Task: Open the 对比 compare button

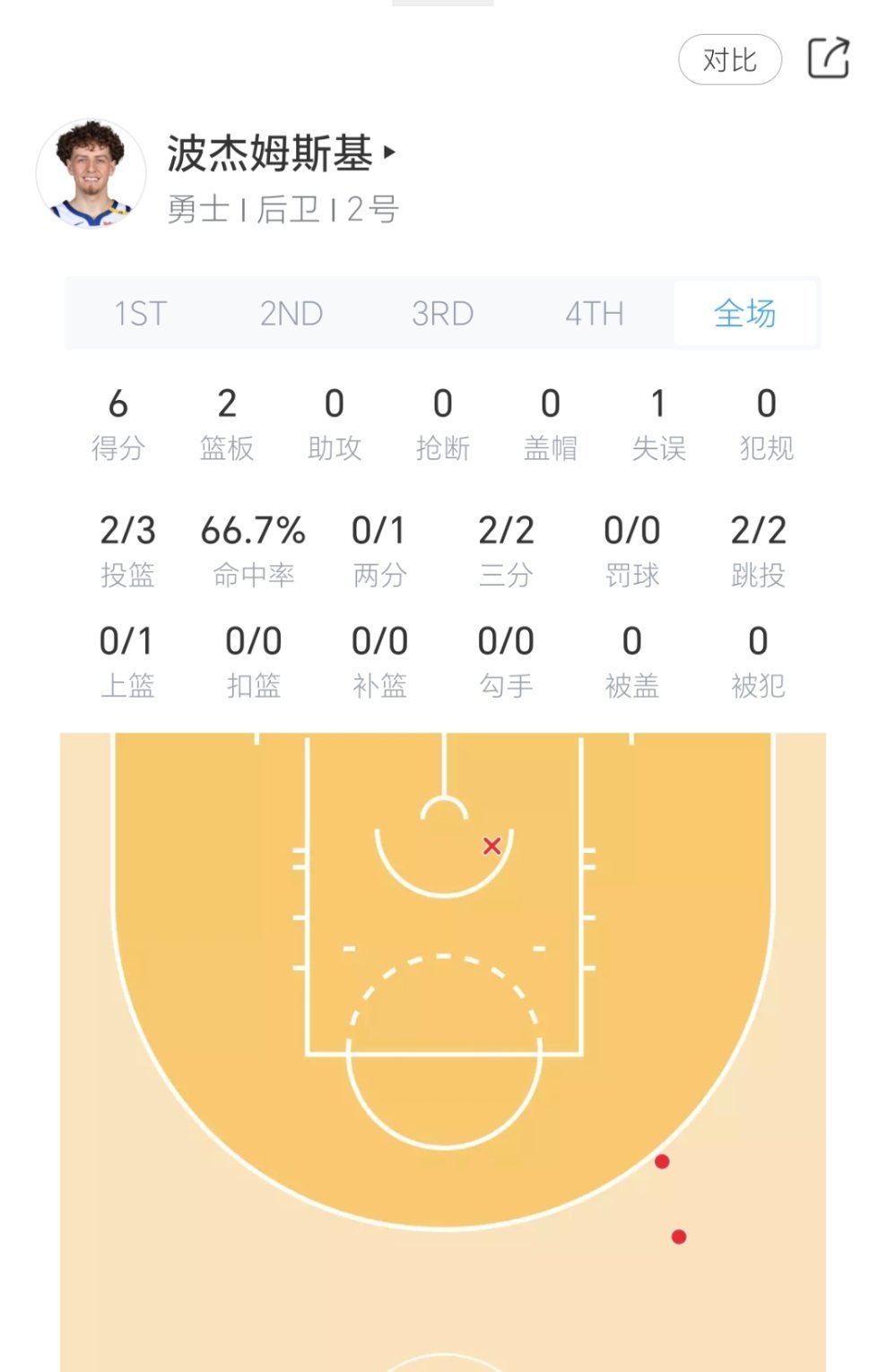Action: tap(730, 60)
